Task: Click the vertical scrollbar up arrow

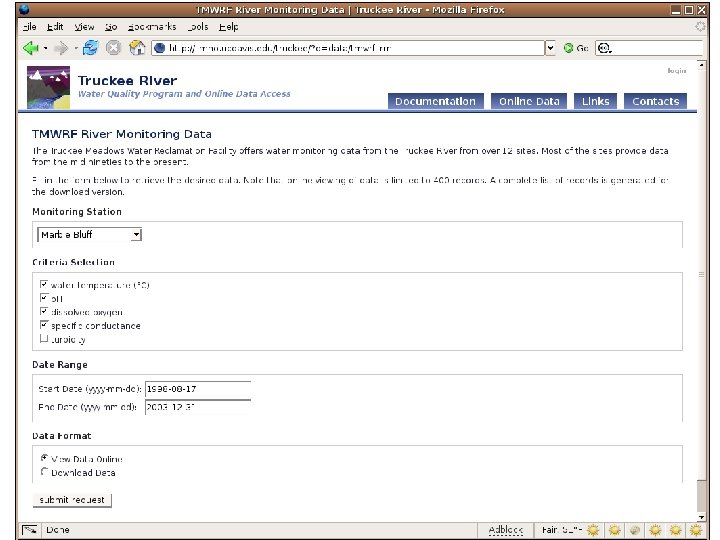Action: coord(701,65)
